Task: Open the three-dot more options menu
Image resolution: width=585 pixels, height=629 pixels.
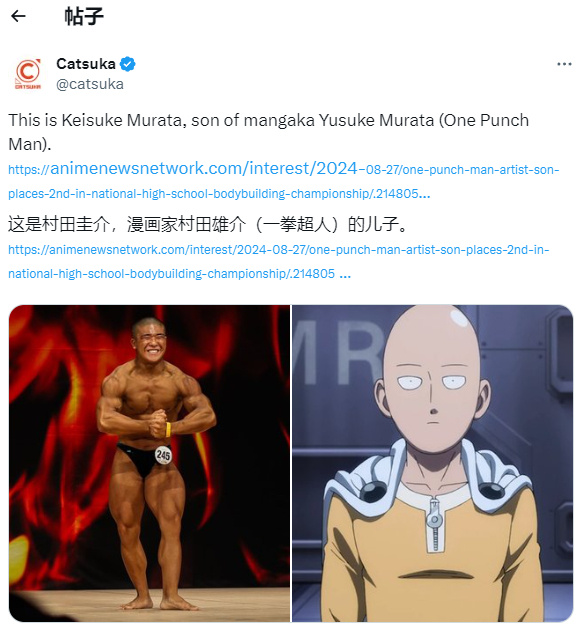Action: coord(564,64)
